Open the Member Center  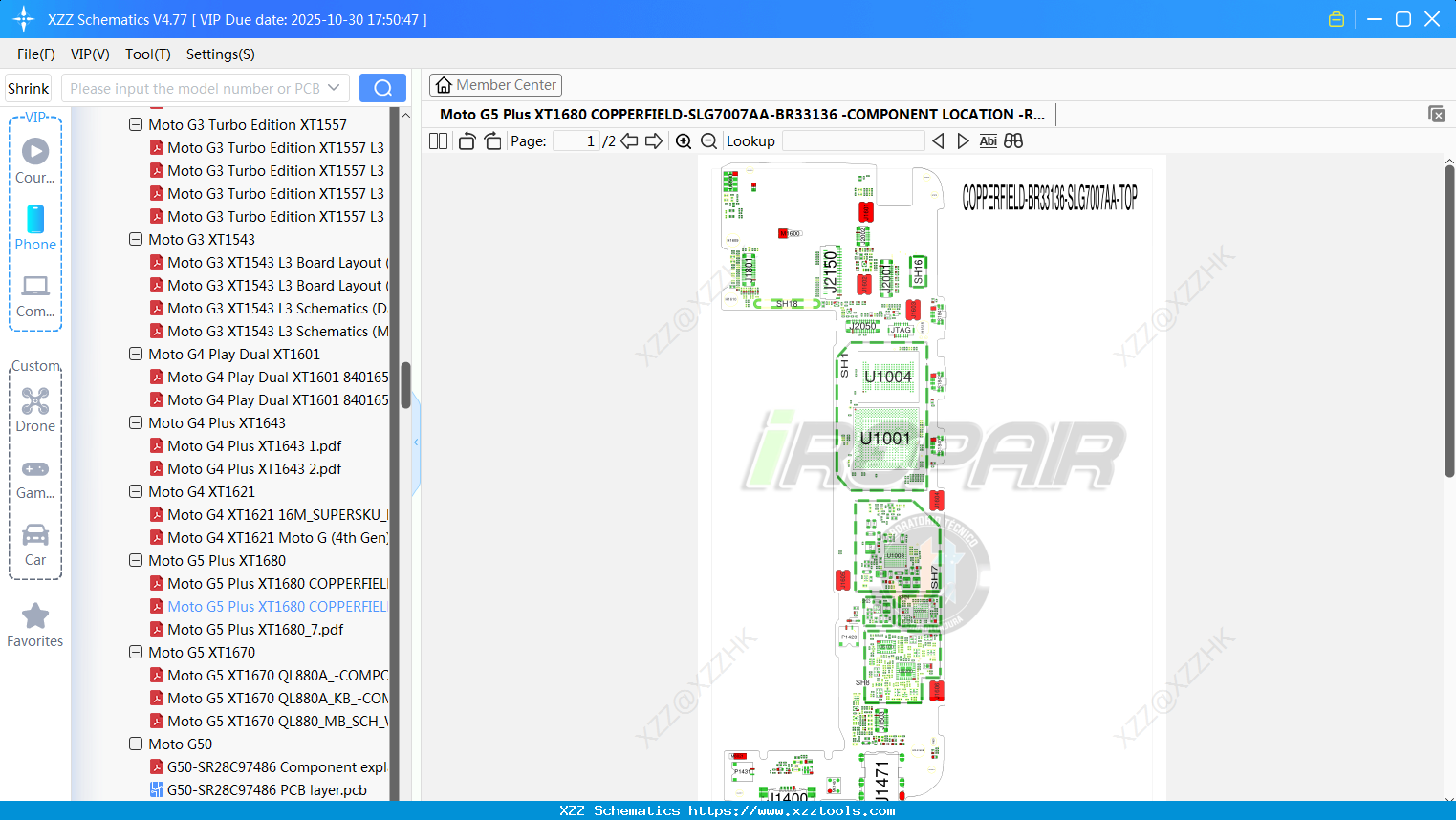tap(495, 85)
